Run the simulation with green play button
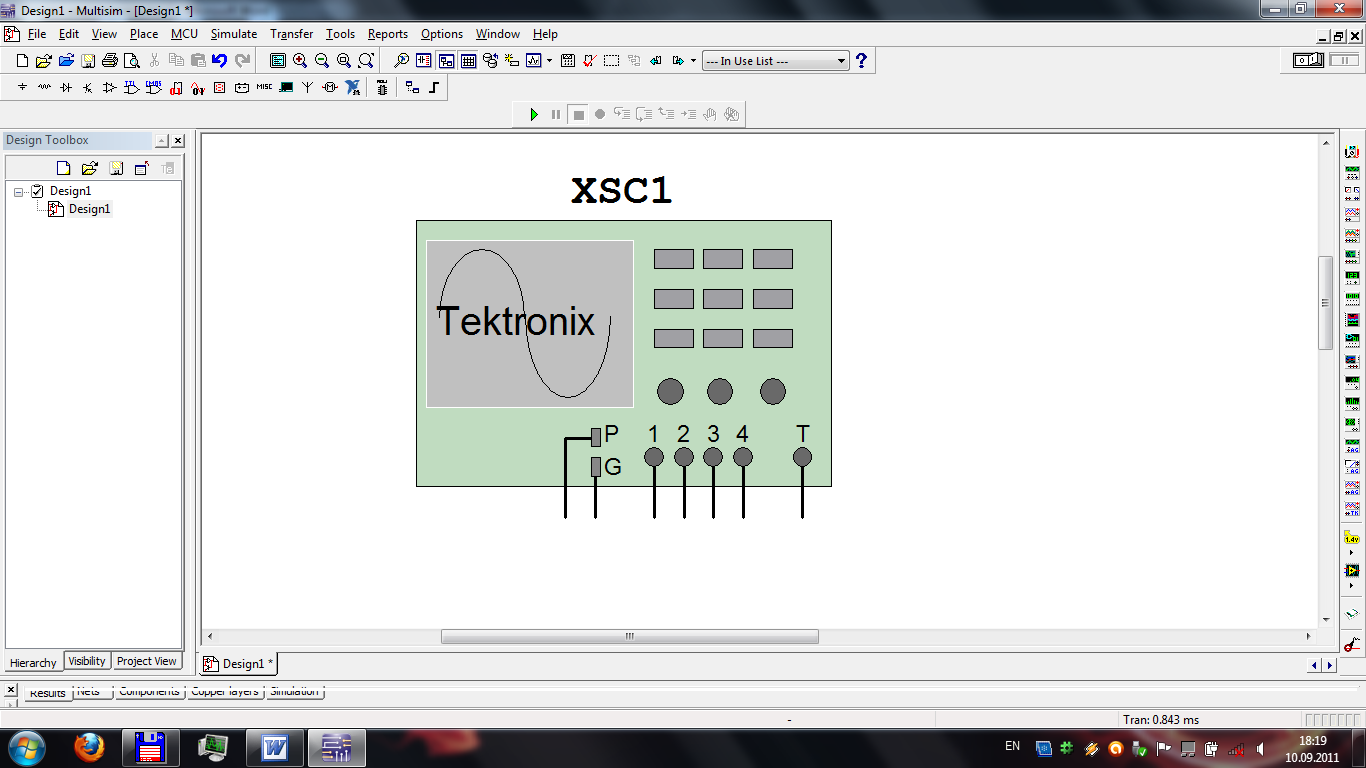1366x768 pixels. 534,115
